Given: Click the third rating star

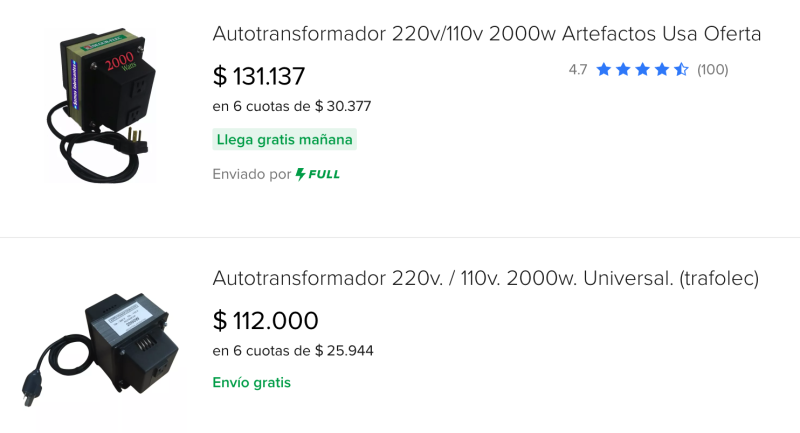Looking at the screenshot, I should 642,70.
